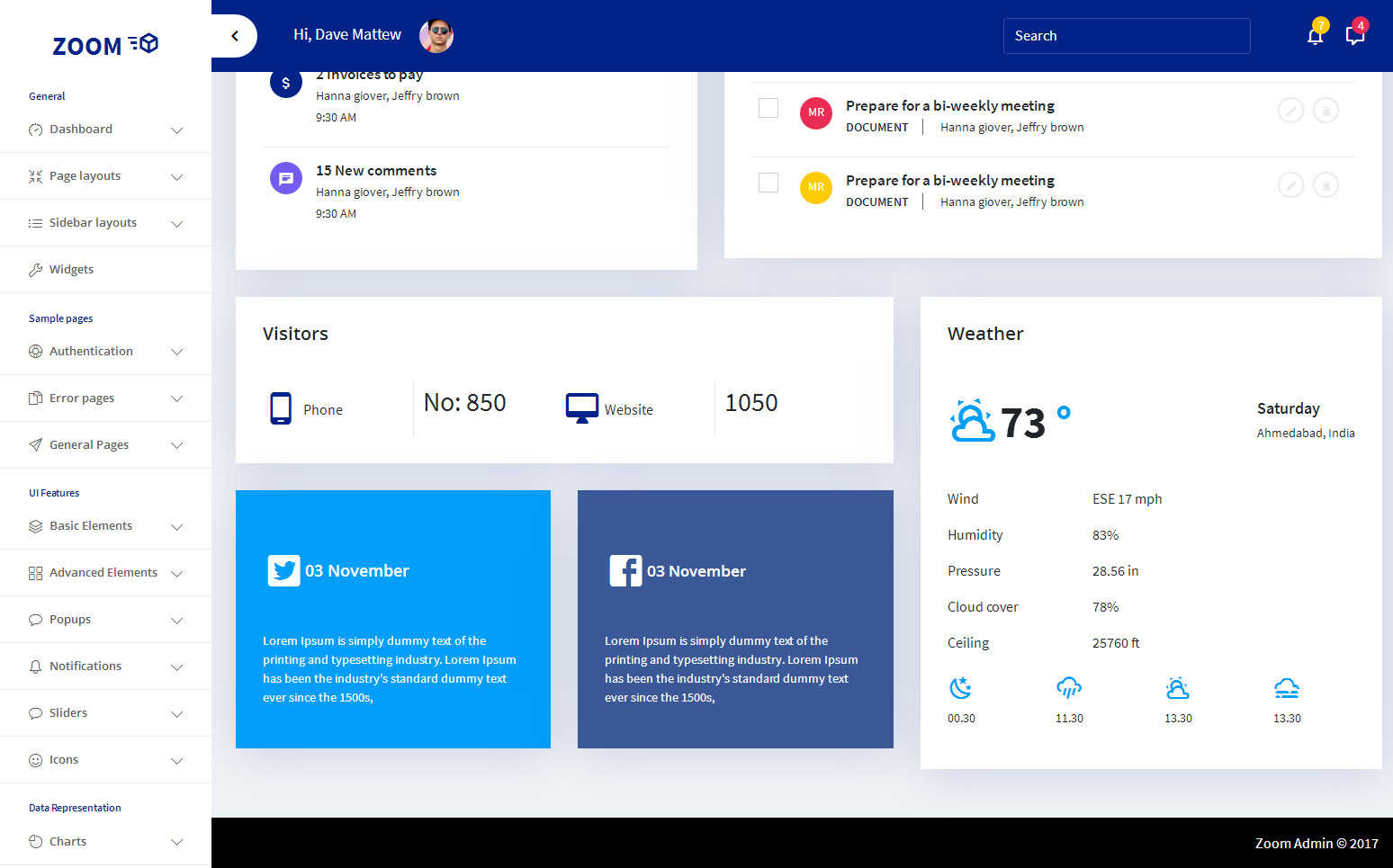
Task: Edit the yellow MR meeting task
Action: pos(1290,185)
